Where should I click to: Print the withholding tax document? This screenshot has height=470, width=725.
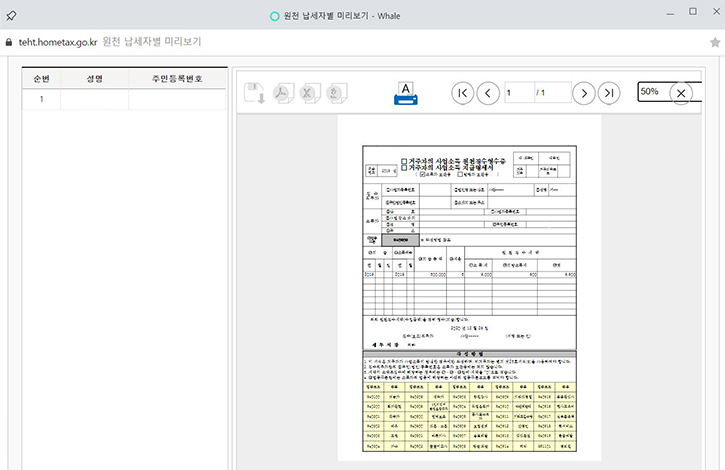point(406,93)
